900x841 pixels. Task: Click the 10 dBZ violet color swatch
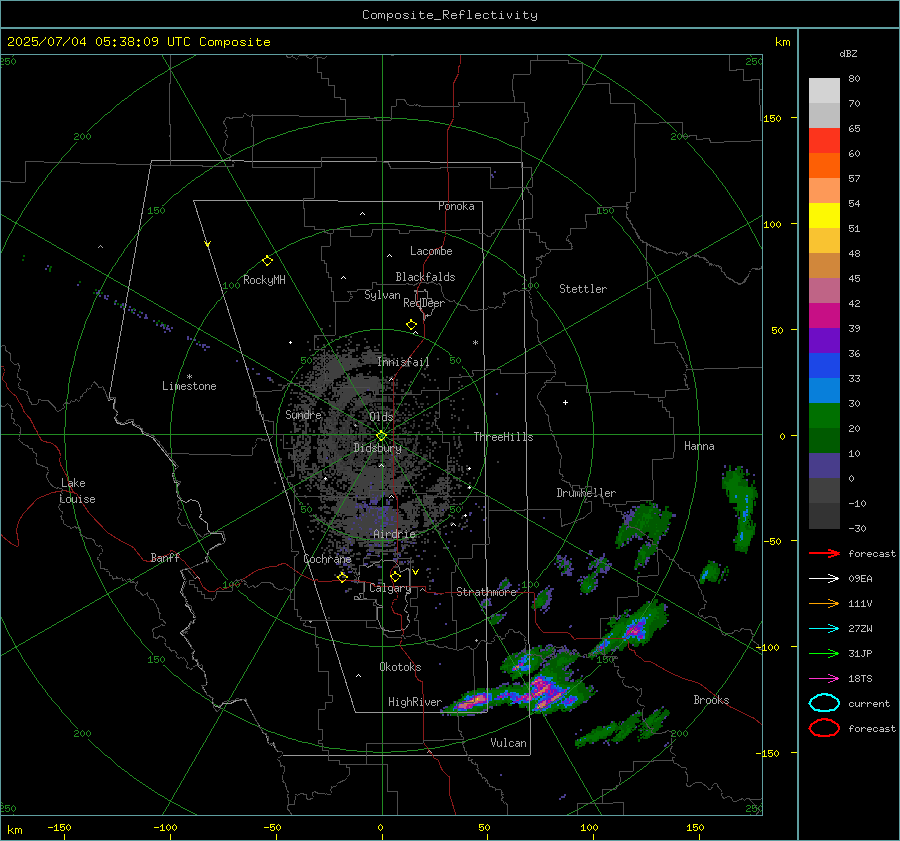824,466
